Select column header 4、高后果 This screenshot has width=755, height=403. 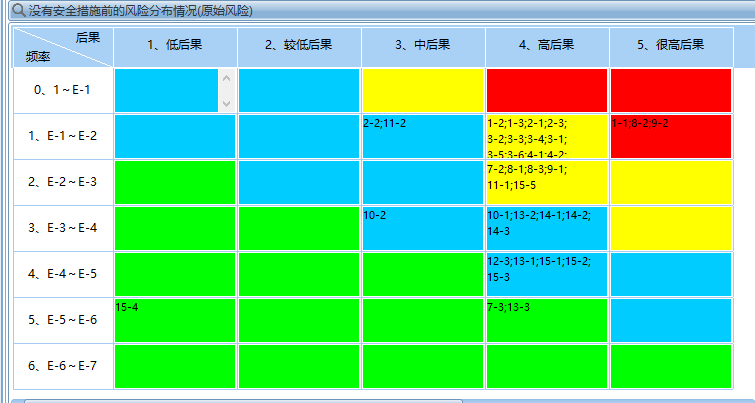[x=547, y=47]
